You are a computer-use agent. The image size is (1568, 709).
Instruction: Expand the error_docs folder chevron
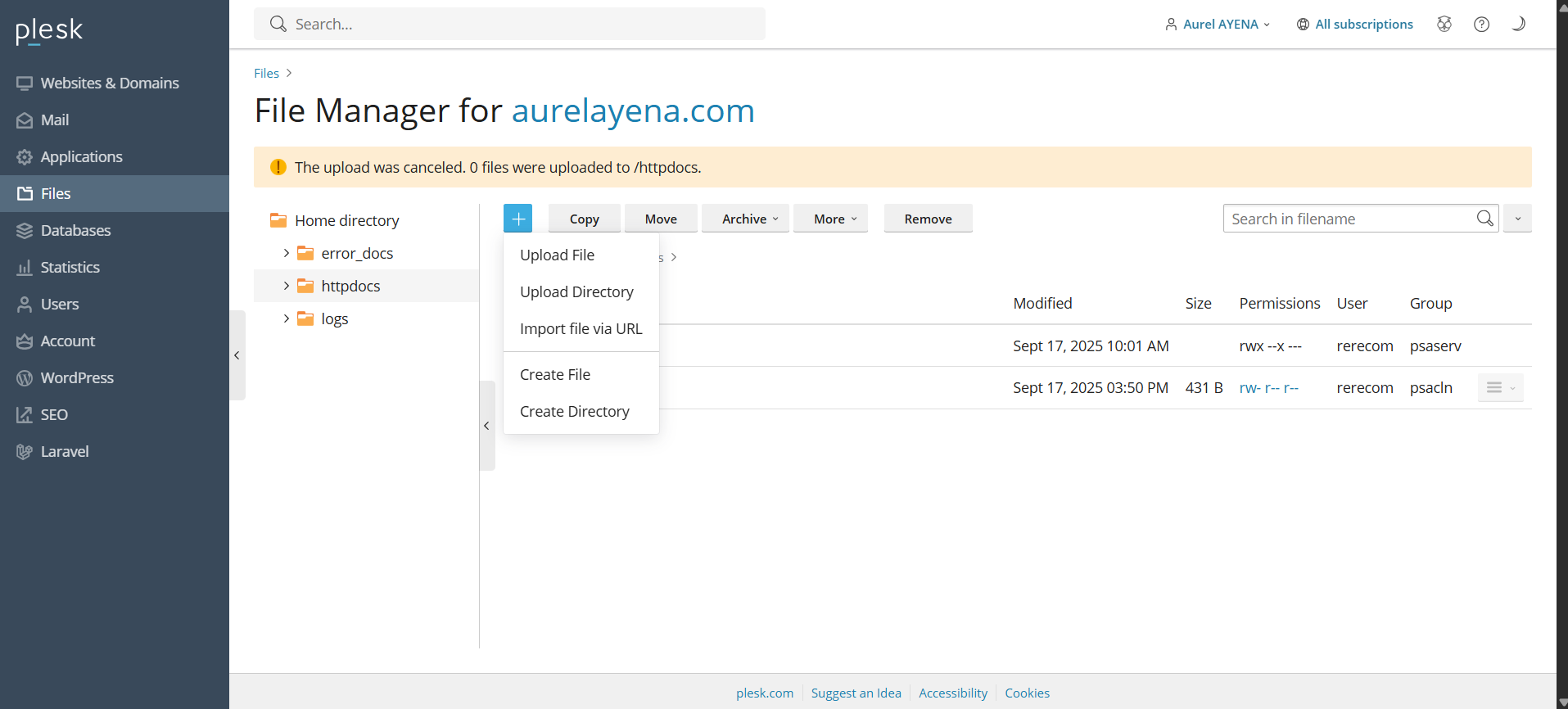click(286, 253)
